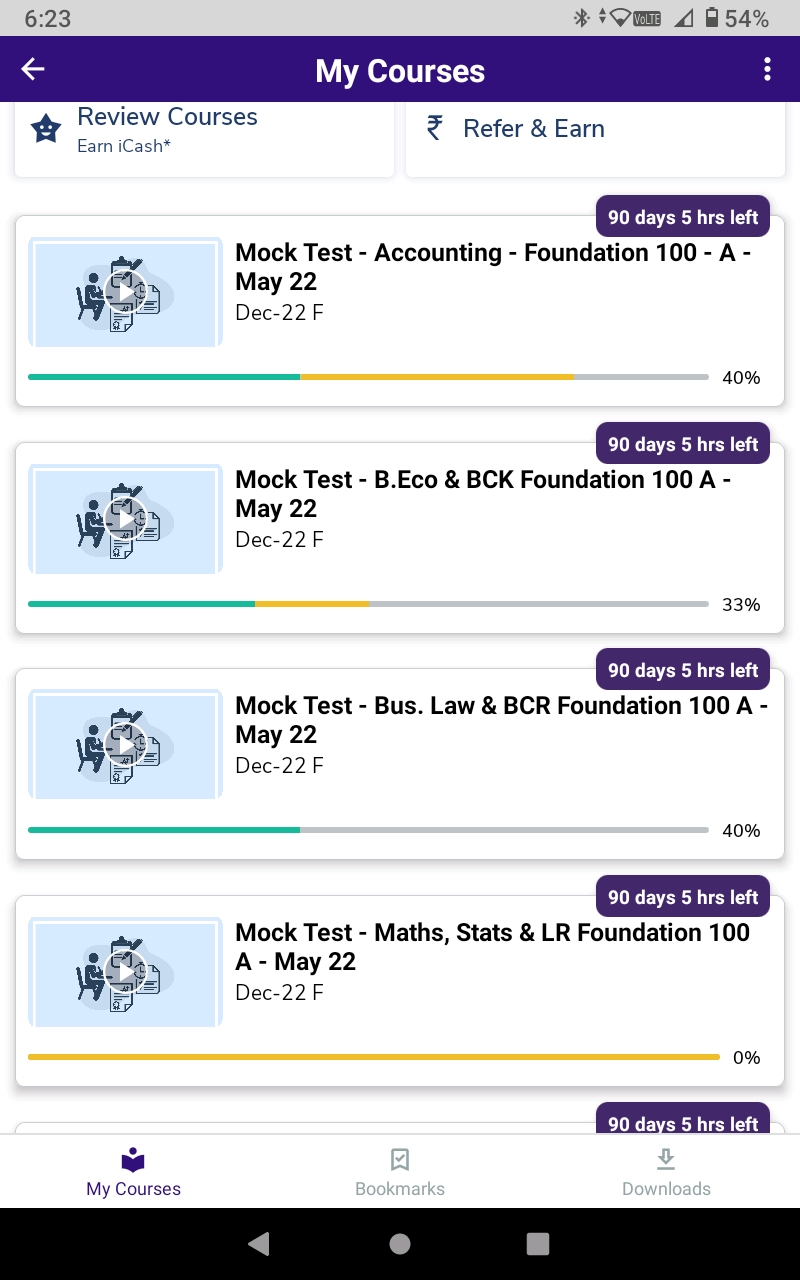Image resolution: width=800 pixels, height=1280 pixels.
Task: Tap the Maths, Stats & LR play icon
Action: (126, 972)
